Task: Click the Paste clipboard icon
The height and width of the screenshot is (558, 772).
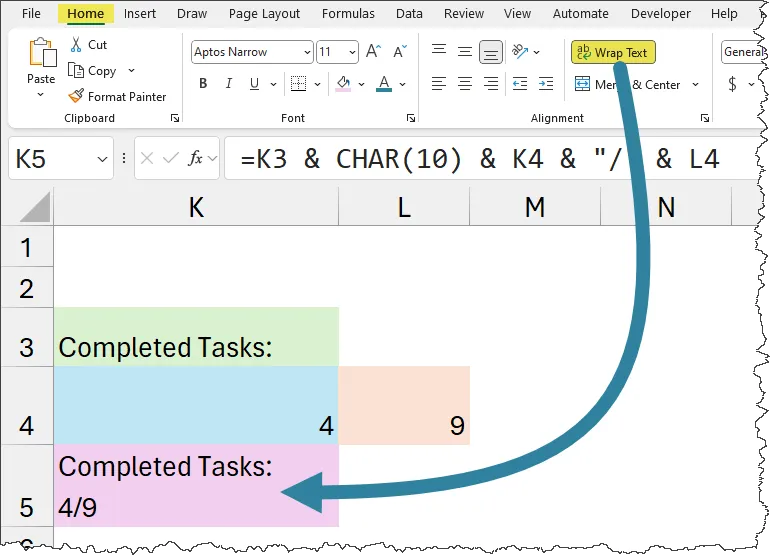Action: pos(42,52)
